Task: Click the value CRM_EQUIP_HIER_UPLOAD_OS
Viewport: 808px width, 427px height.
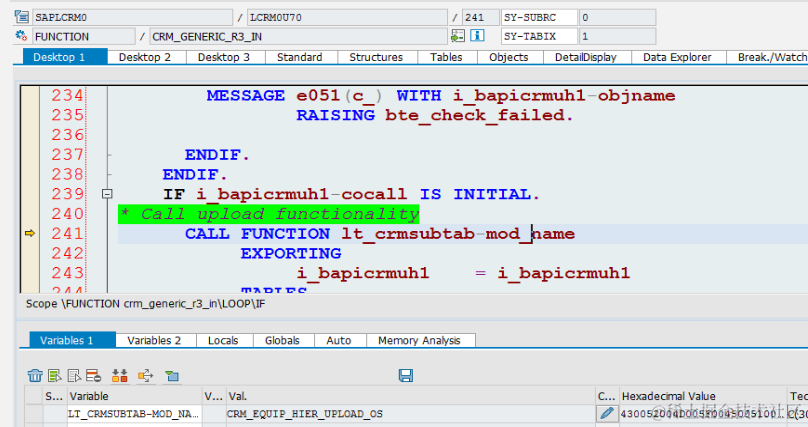Action: click(305, 414)
